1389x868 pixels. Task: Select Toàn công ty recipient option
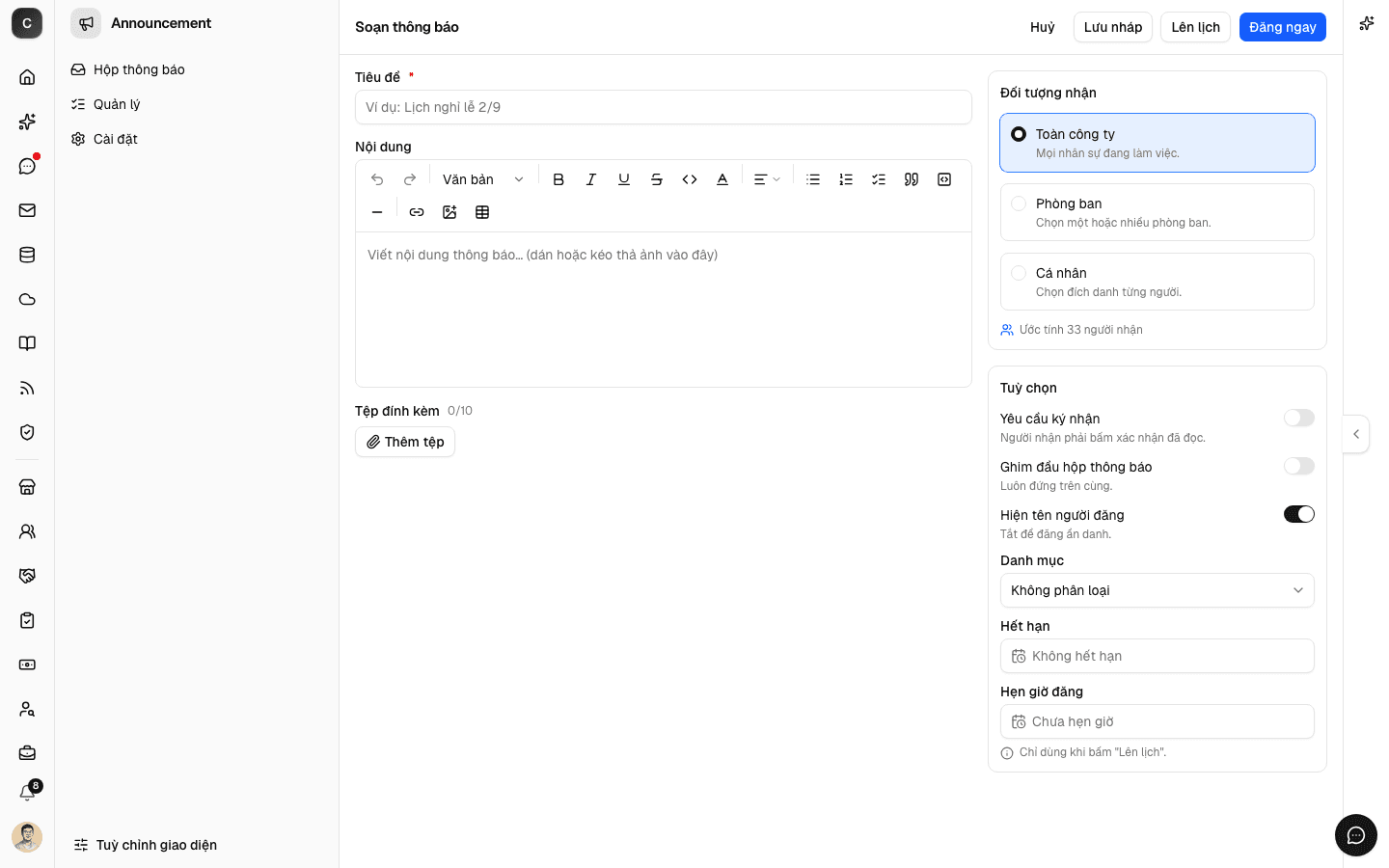point(1157,143)
